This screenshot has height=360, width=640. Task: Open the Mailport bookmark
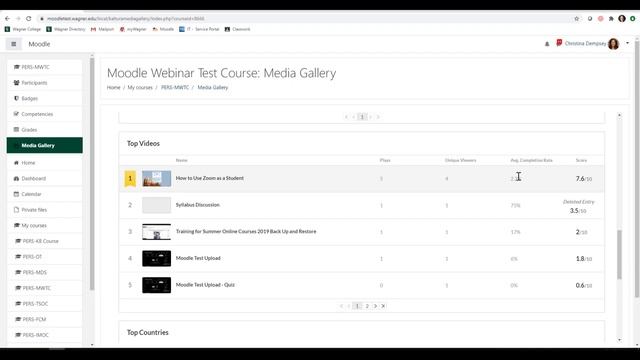[x=102, y=29]
